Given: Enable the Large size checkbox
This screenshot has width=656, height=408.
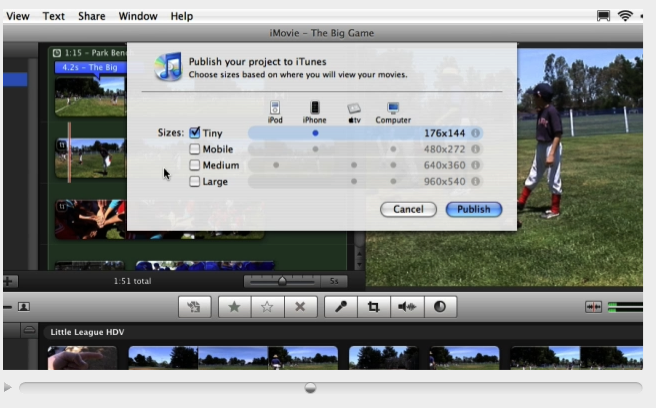Looking at the screenshot, I should (x=195, y=181).
